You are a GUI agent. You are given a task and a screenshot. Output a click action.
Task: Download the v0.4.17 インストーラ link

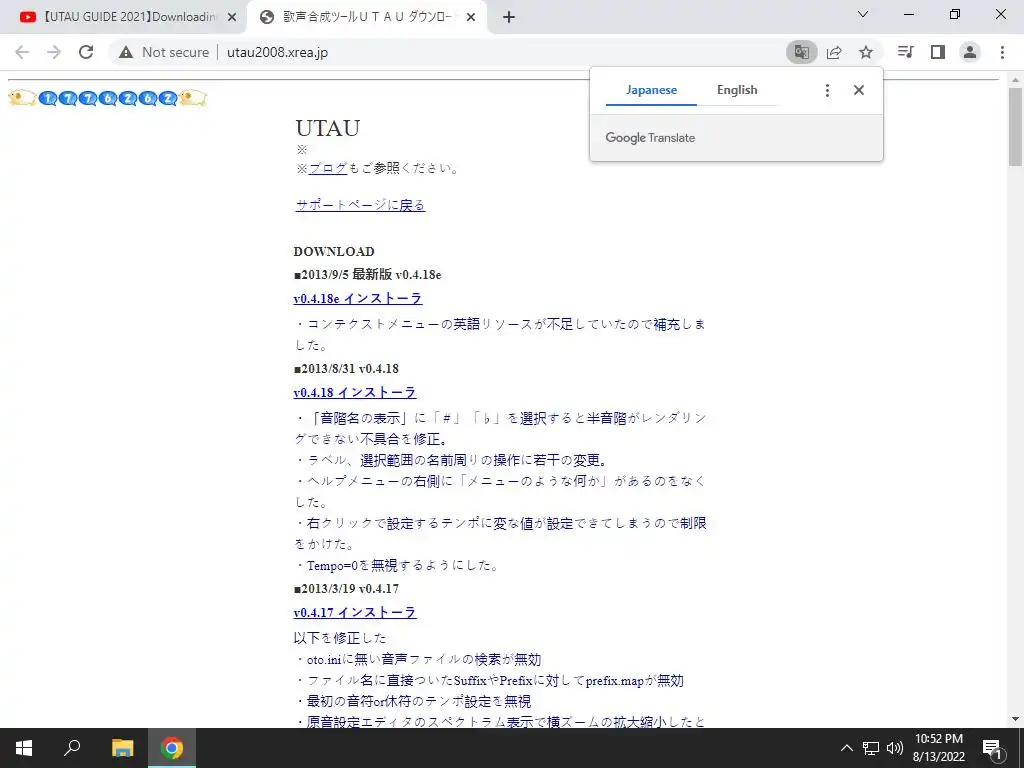[x=355, y=613]
